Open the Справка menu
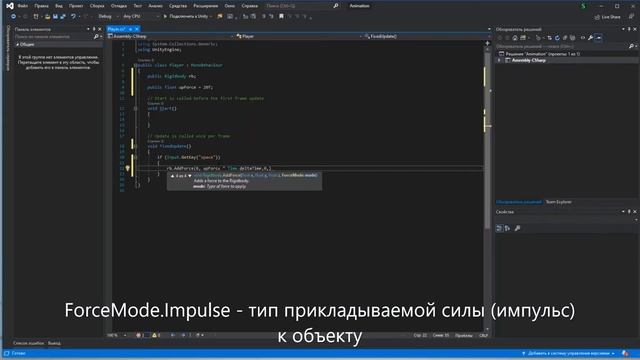 tap(249, 6)
